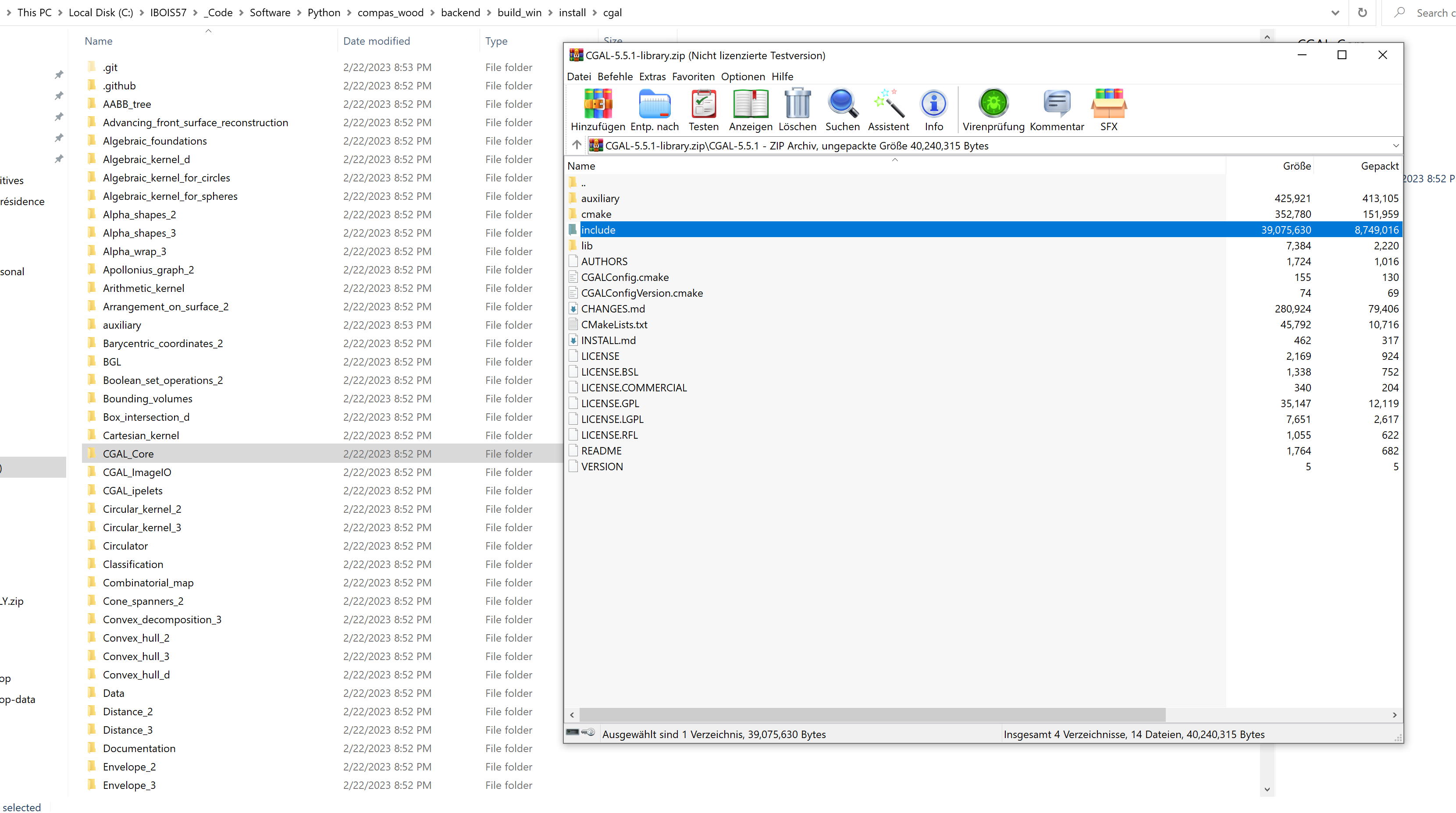1456x813 pixels.
Task: Click the Explorer refresh button
Action: (x=1362, y=12)
